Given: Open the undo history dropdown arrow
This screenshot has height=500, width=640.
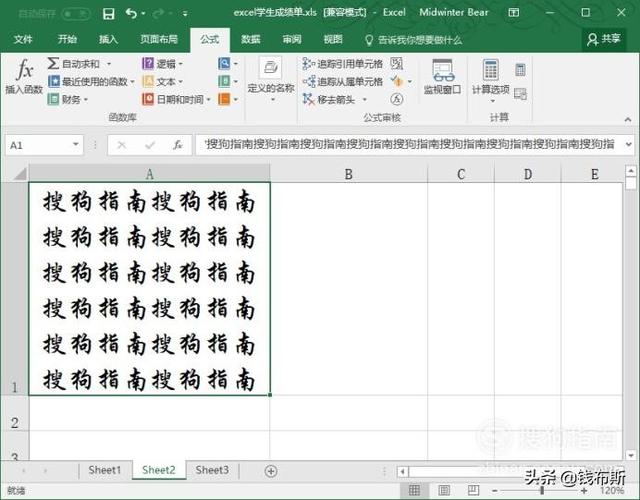Looking at the screenshot, I should [143, 14].
